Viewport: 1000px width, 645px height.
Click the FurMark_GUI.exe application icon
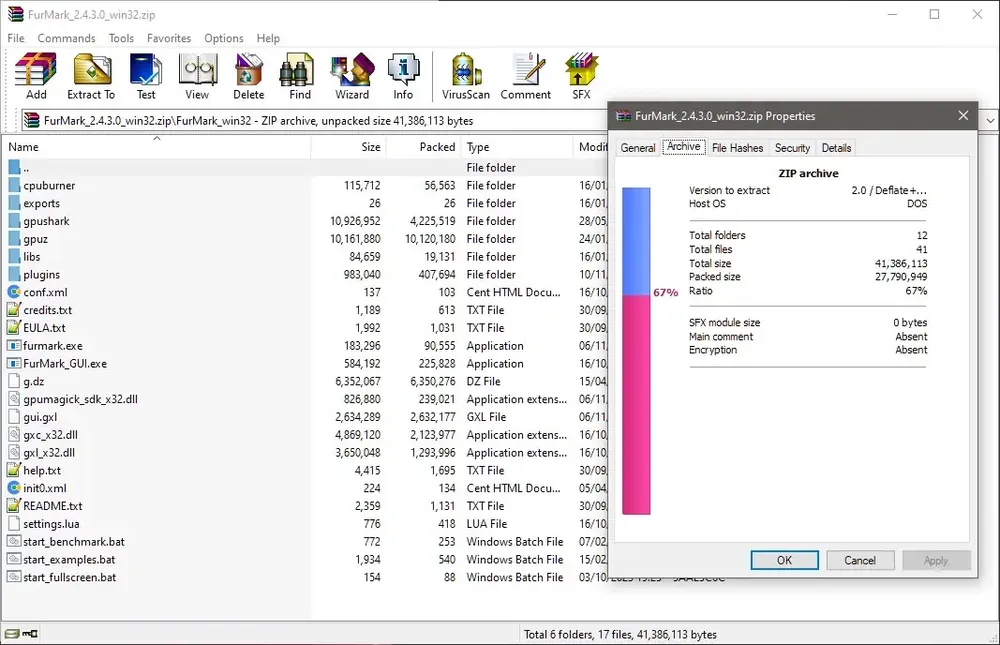tap(14, 364)
